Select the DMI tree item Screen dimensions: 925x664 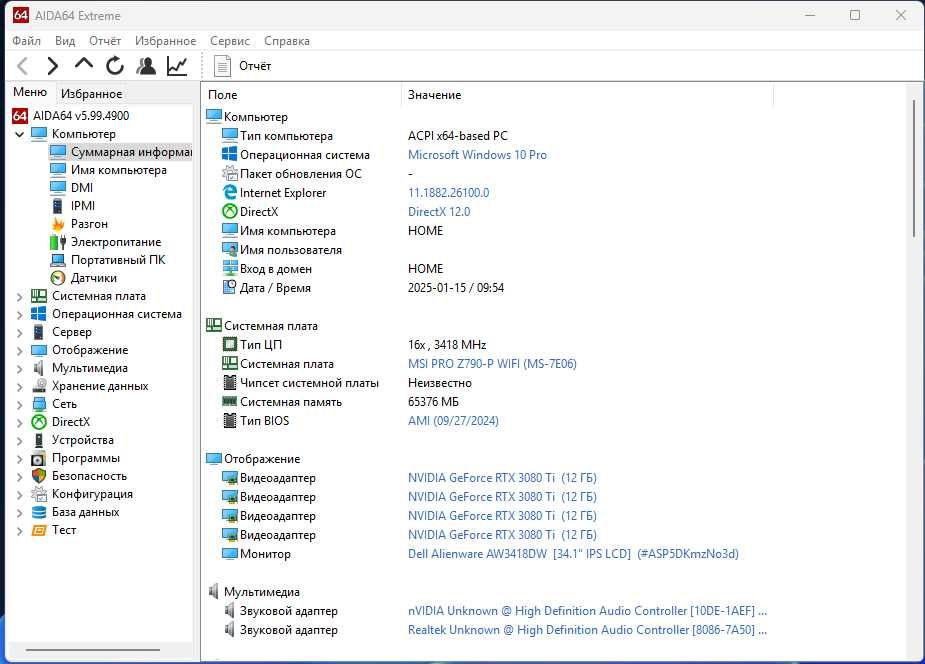[x=82, y=188]
